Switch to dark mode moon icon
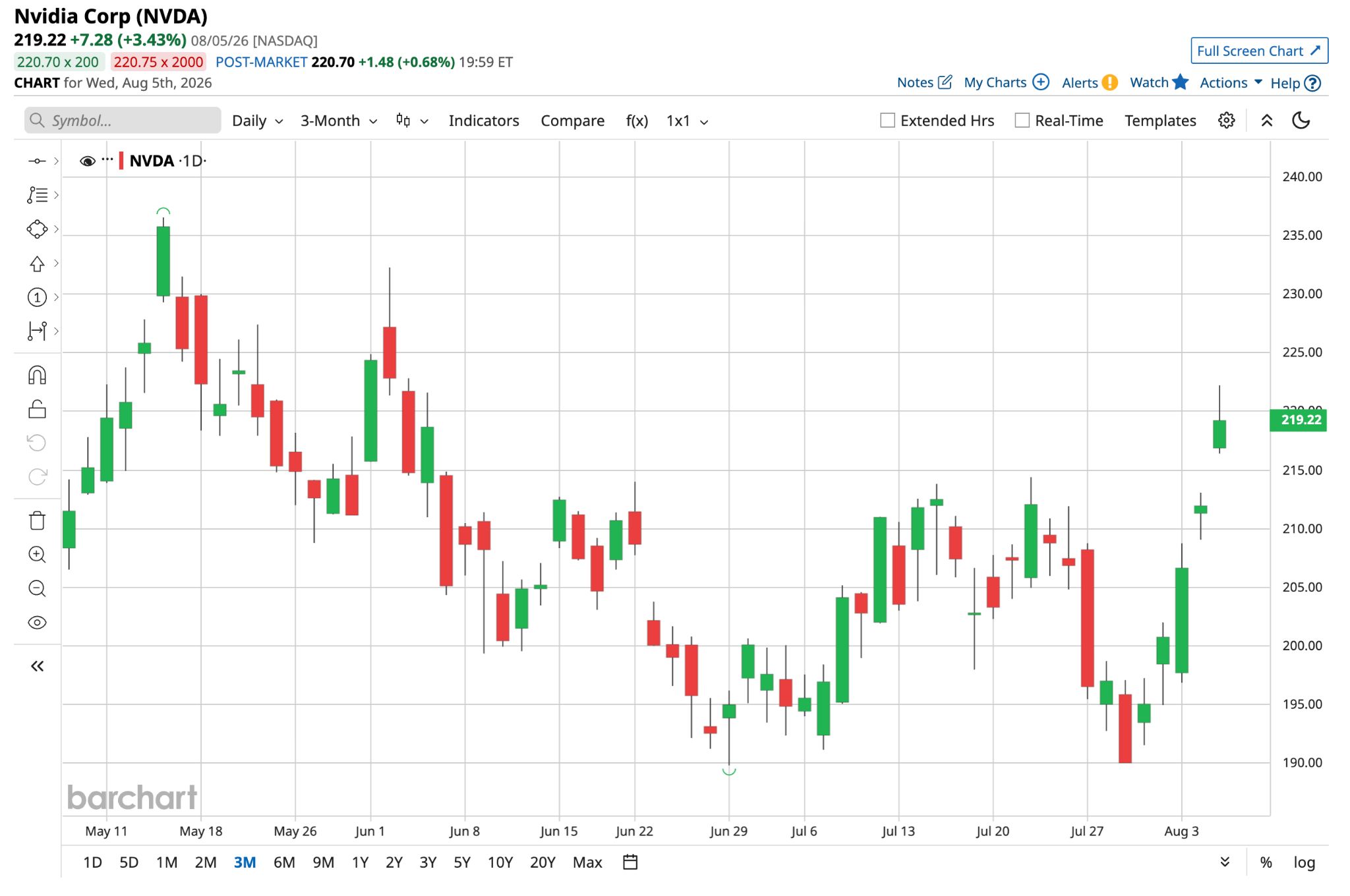Screen dimensions: 1350x896 click(x=1301, y=120)
